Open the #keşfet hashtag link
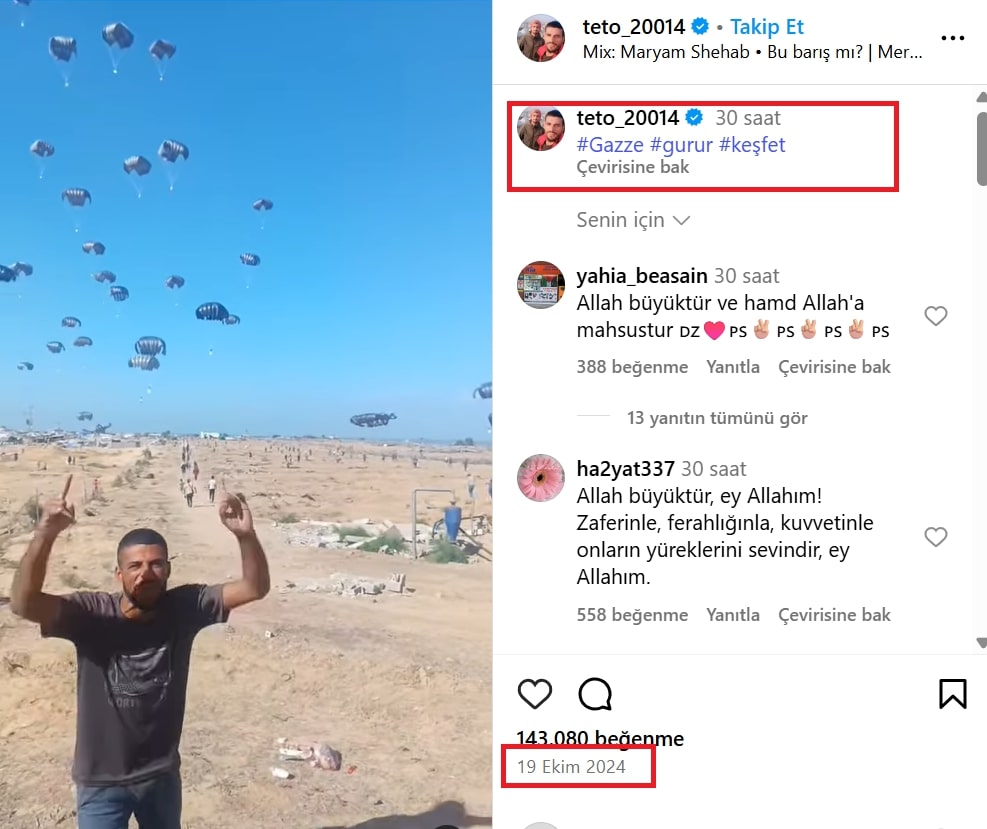Viewport: 987px width, 829px height. 752,145
